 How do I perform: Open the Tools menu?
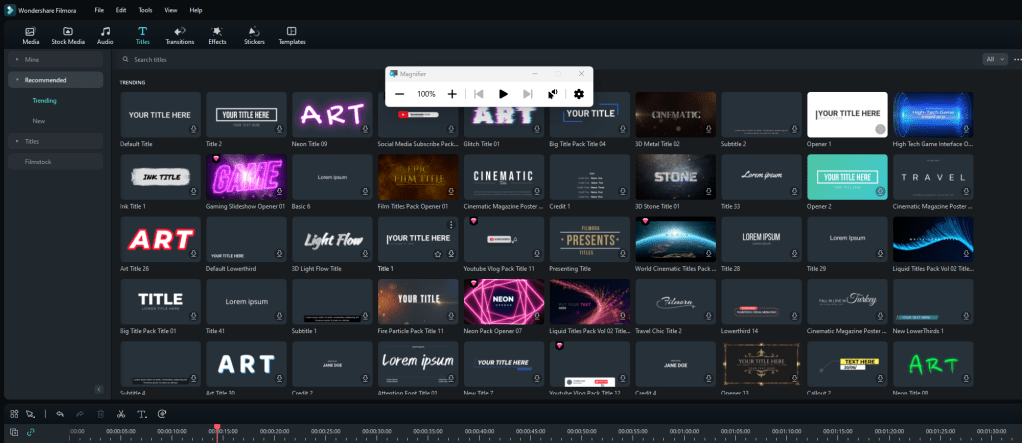coord(145,10)
